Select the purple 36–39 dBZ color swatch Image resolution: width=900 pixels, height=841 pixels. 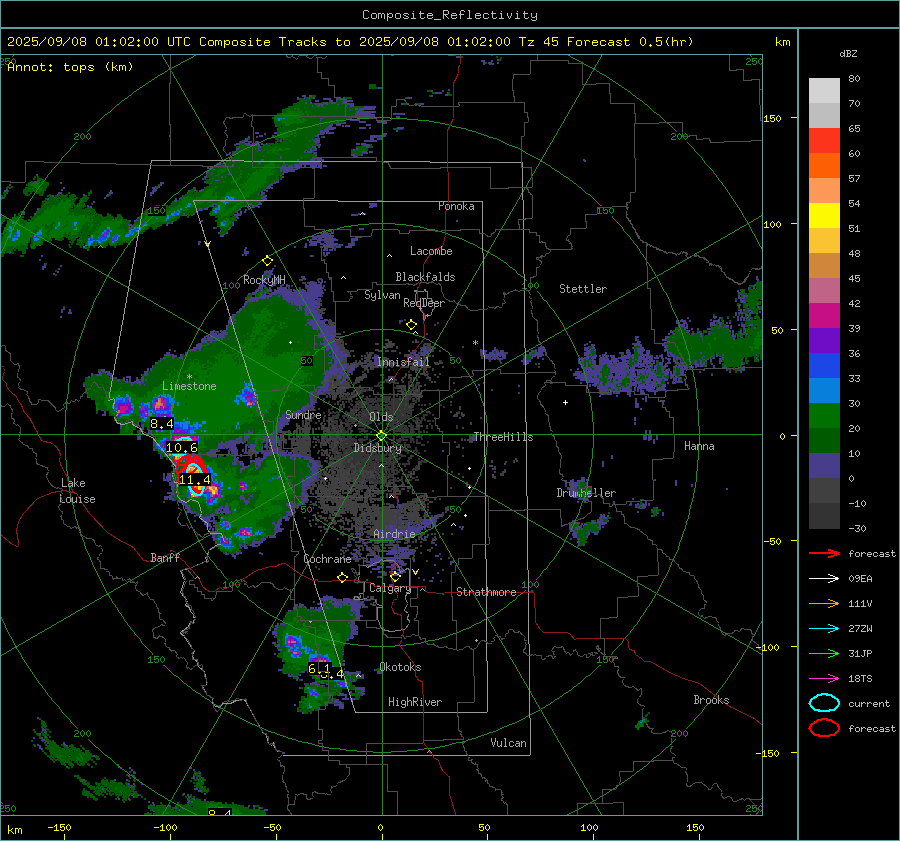click(824, 340)
